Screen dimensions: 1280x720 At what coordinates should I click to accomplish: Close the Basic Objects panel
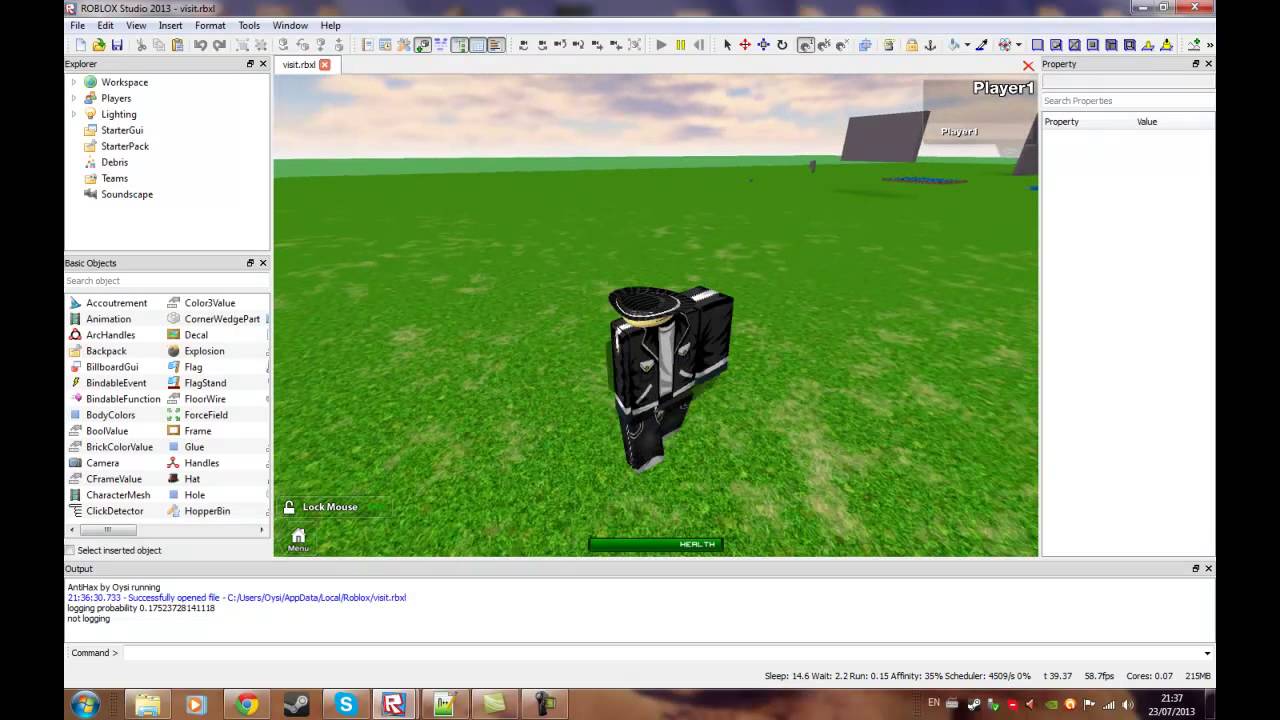263,263
